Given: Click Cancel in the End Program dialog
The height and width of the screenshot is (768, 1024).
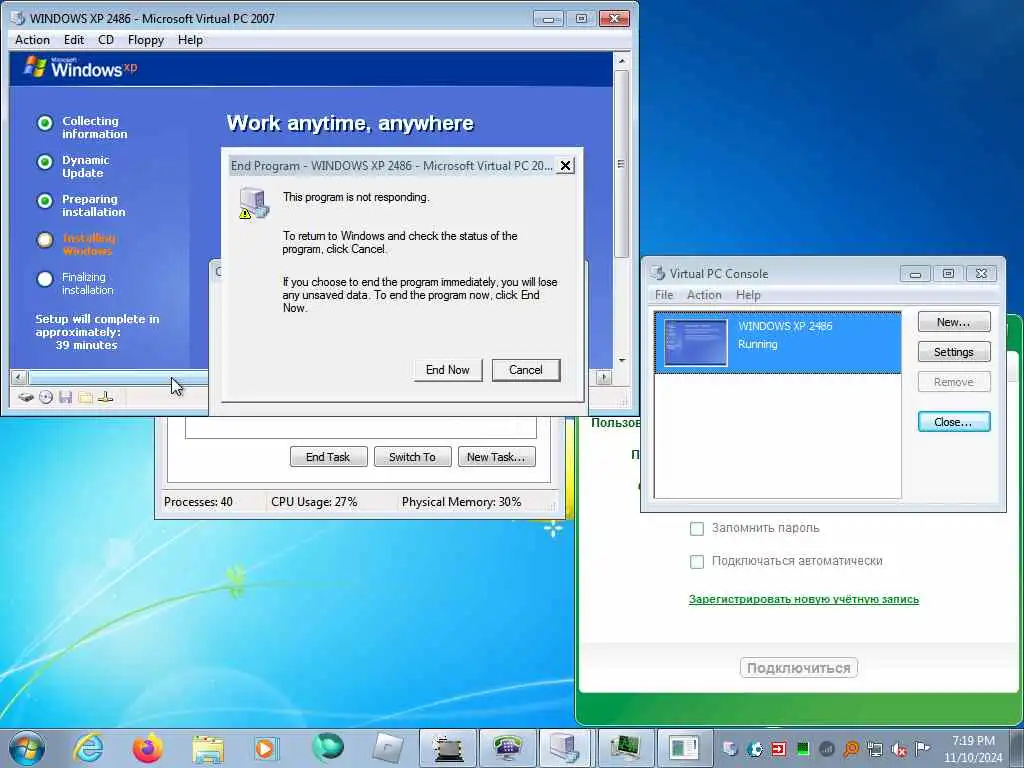Looking at the screenshot, I should point(526,370).
